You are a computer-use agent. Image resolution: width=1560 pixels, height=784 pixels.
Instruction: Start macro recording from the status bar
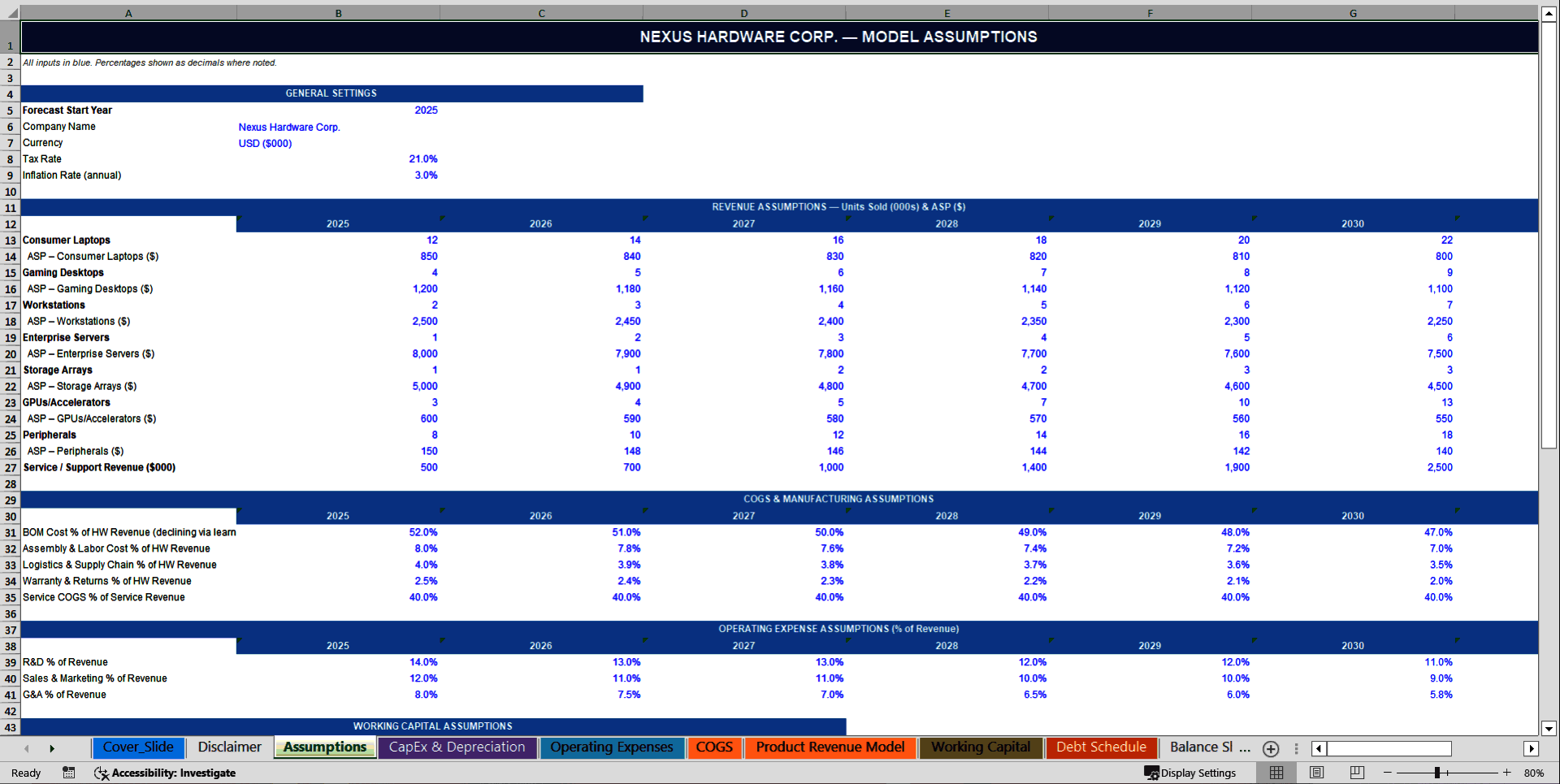tap(68, 773)
